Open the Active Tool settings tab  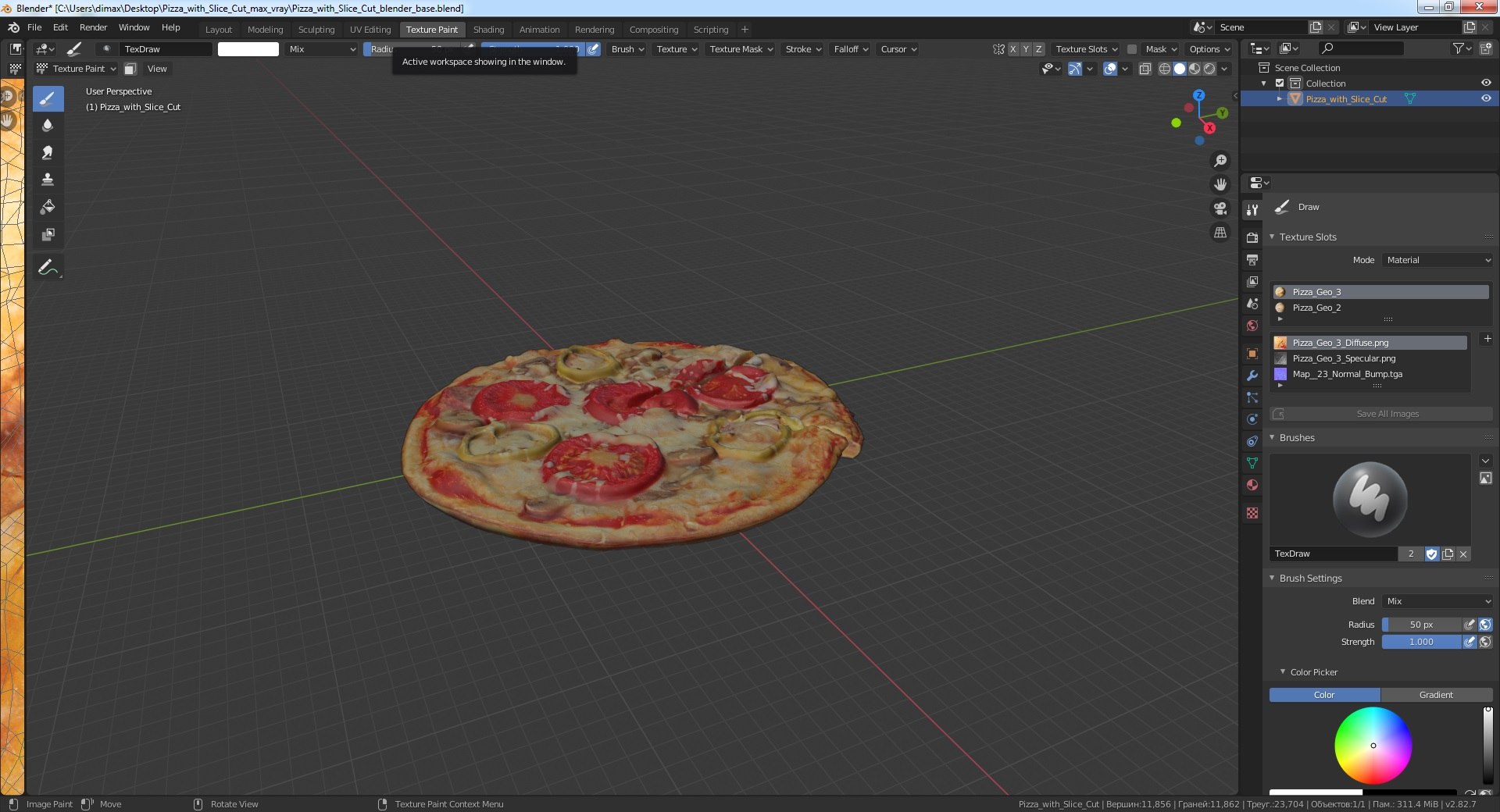(1252, 210)
